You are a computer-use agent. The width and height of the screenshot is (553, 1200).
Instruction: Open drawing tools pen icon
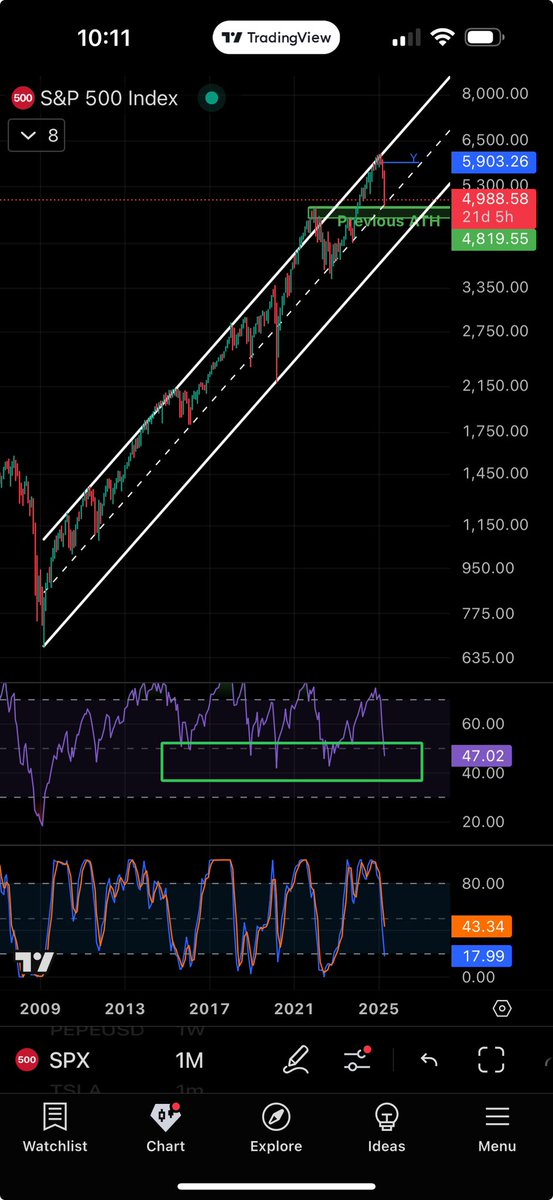click(x=296, y=1060)
